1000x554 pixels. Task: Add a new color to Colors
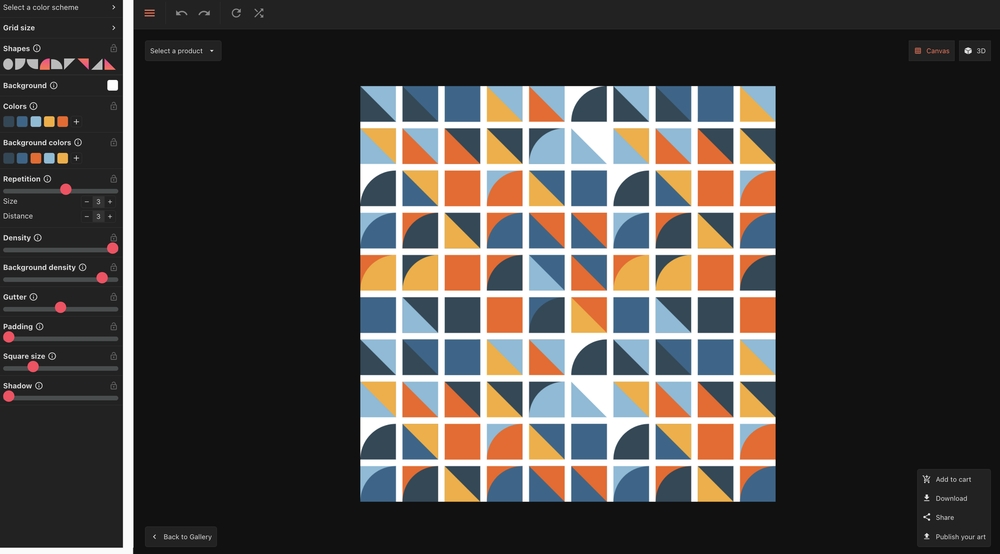coord(77,122)
